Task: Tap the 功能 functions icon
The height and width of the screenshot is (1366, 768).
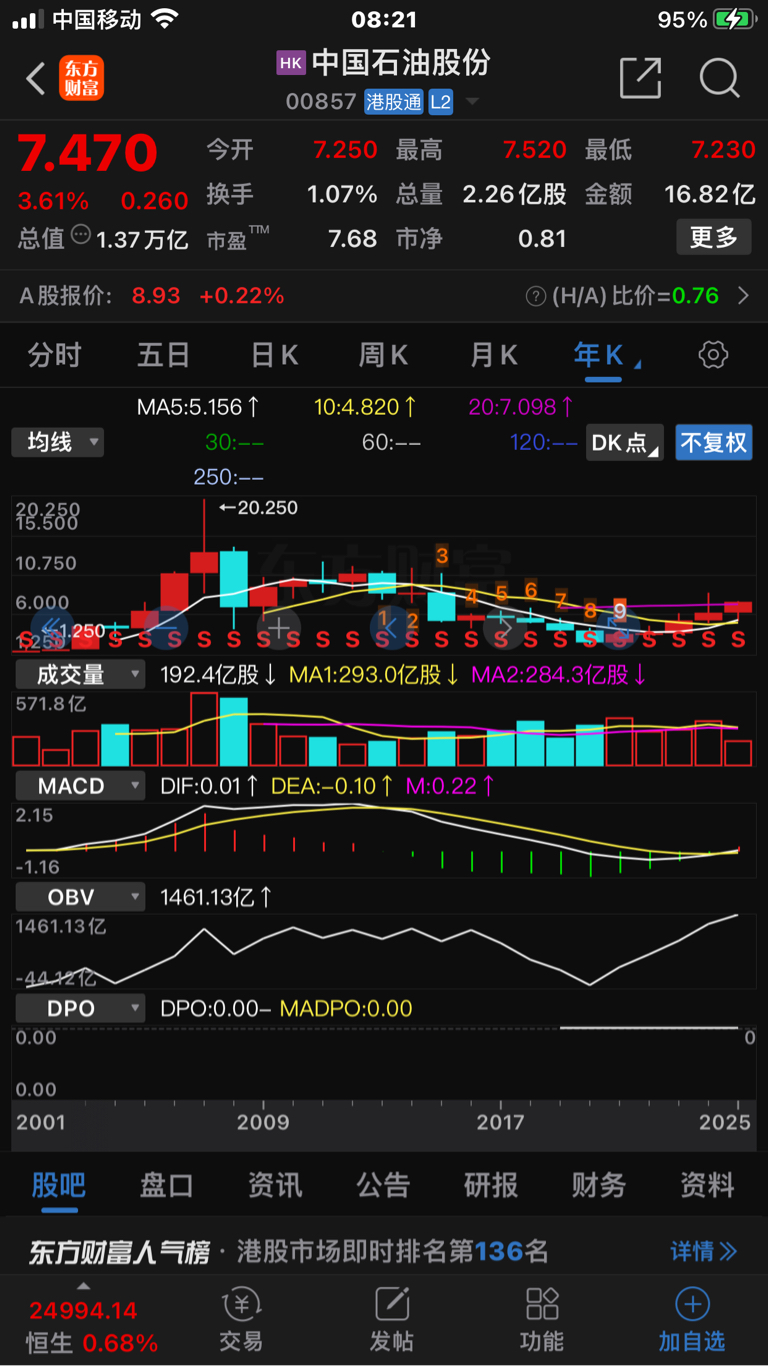Action: coord(542,1304)
